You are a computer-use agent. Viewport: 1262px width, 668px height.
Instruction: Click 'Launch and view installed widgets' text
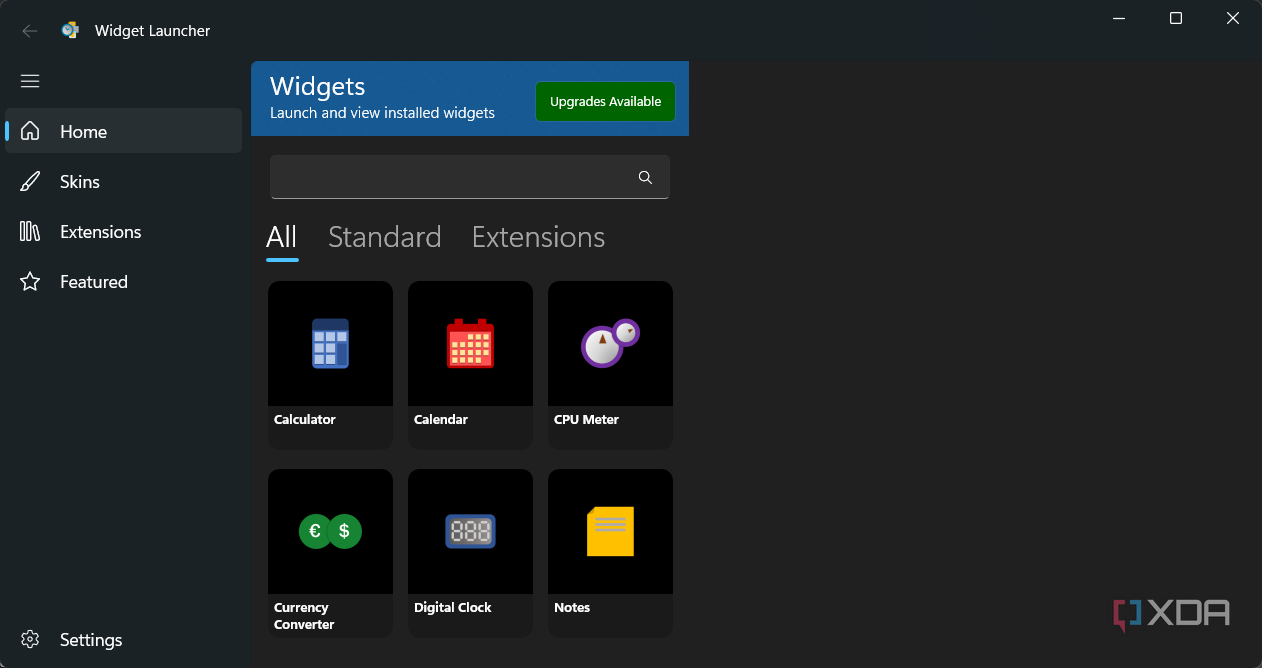click(x=382, y=113)
